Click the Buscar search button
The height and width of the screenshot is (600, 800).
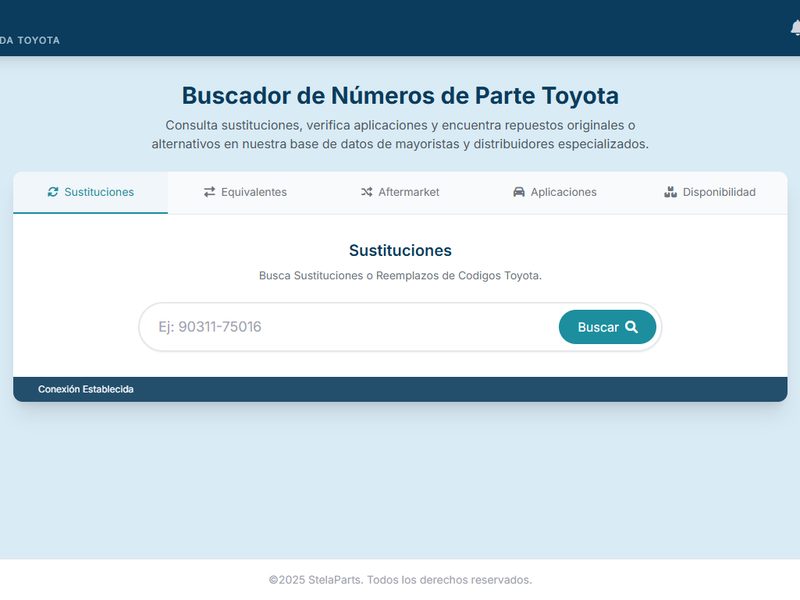click(x=607, y=327)
